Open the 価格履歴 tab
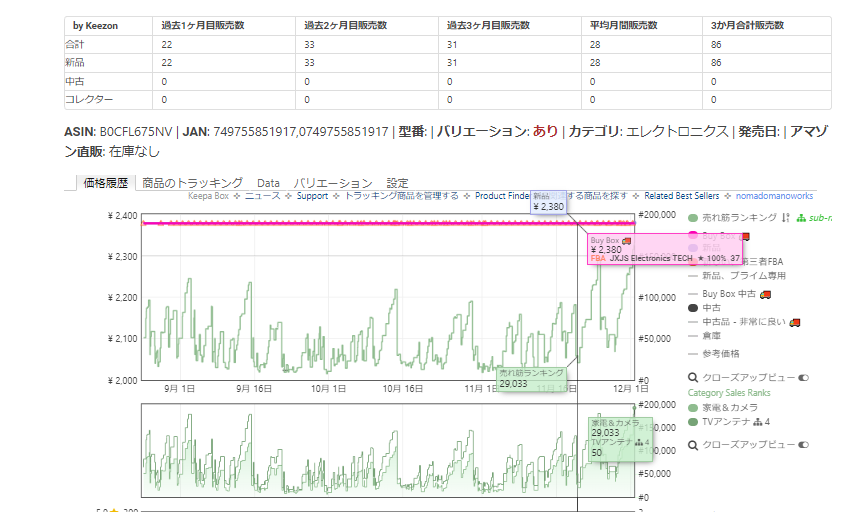Screen dimensions: 858x512 [x=105, y=183]
